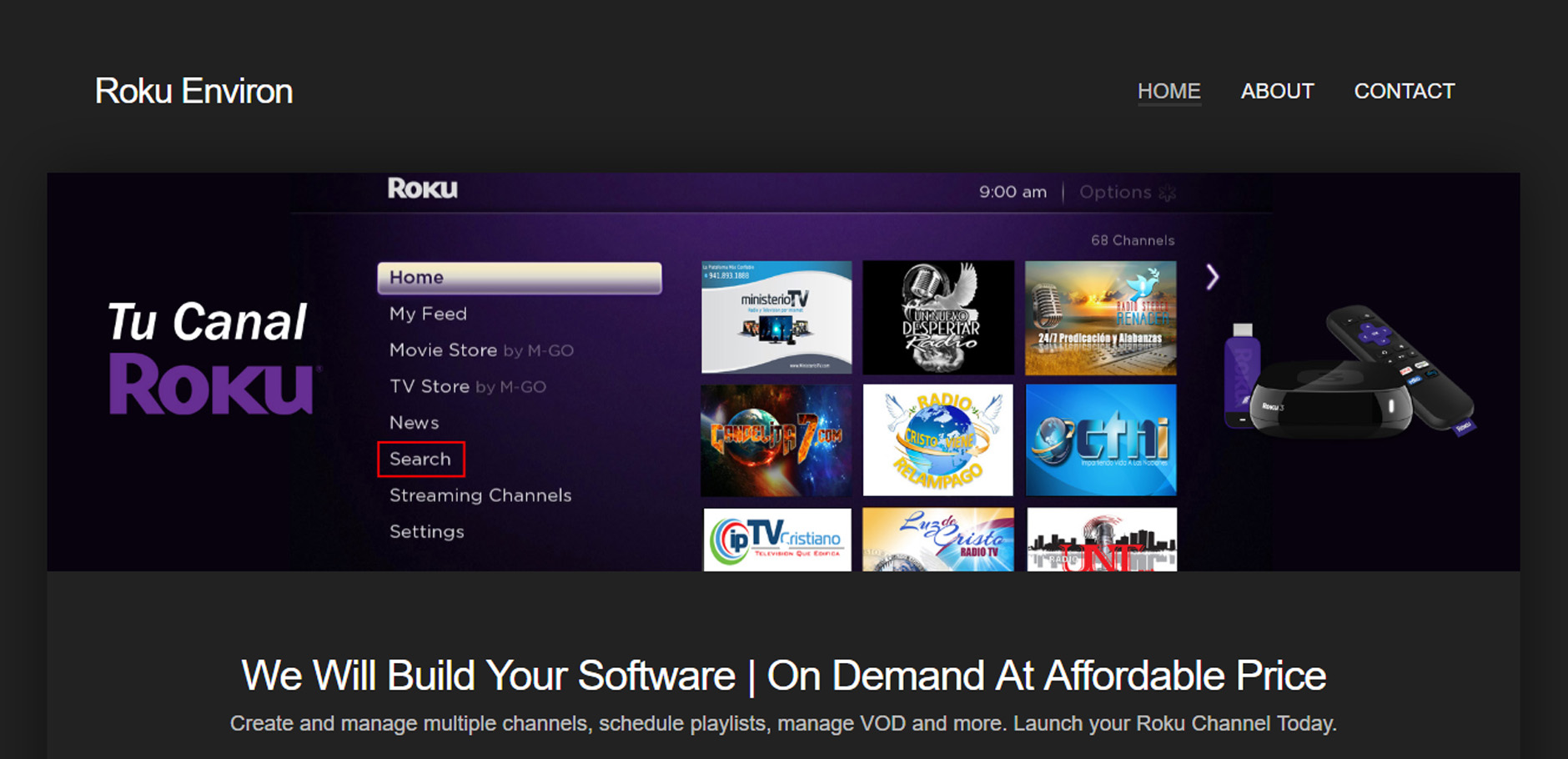Viewport: 1568px width, 759px height.
Task: Open the CTNI channel tile
Action: 1100,440
